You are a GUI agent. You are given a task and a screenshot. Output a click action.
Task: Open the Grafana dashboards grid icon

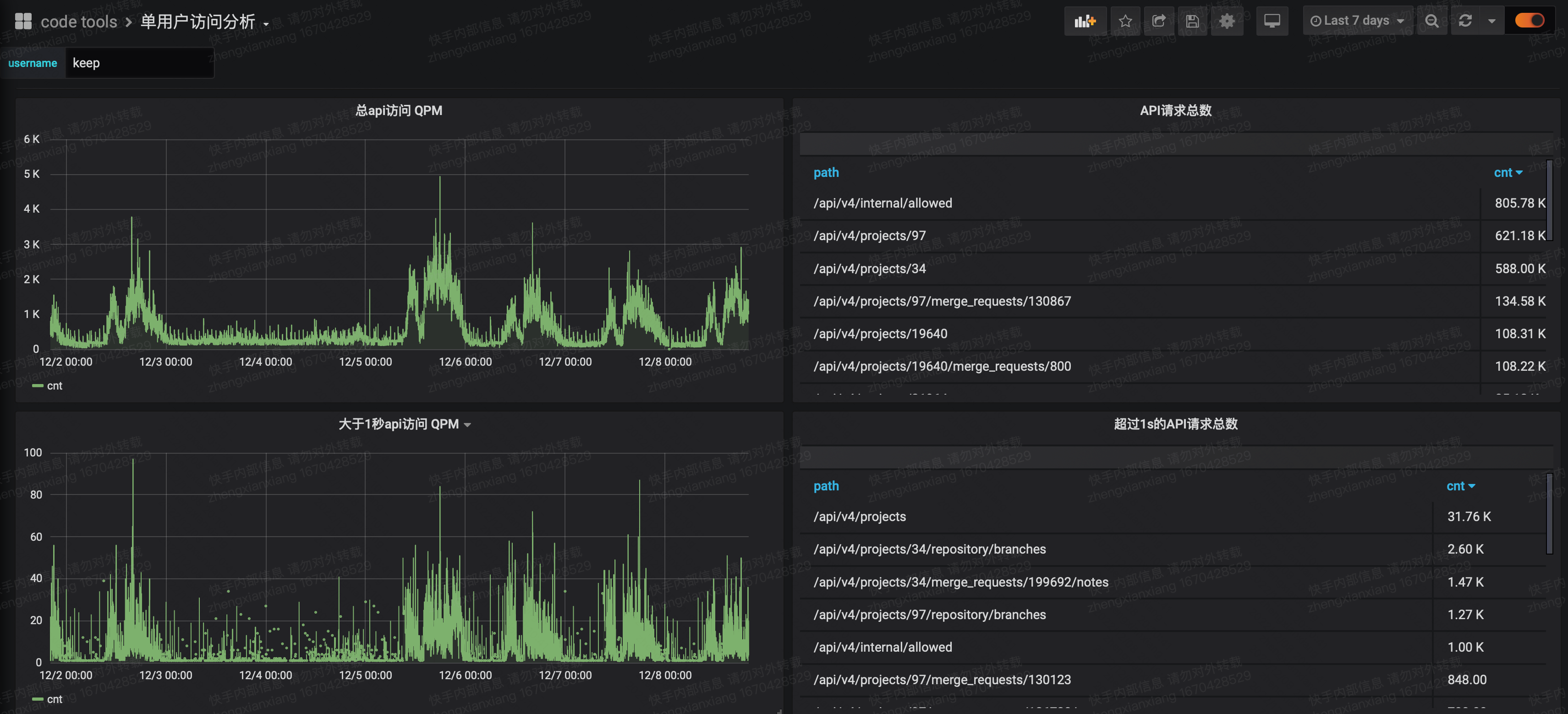click(x=23, y=21)
